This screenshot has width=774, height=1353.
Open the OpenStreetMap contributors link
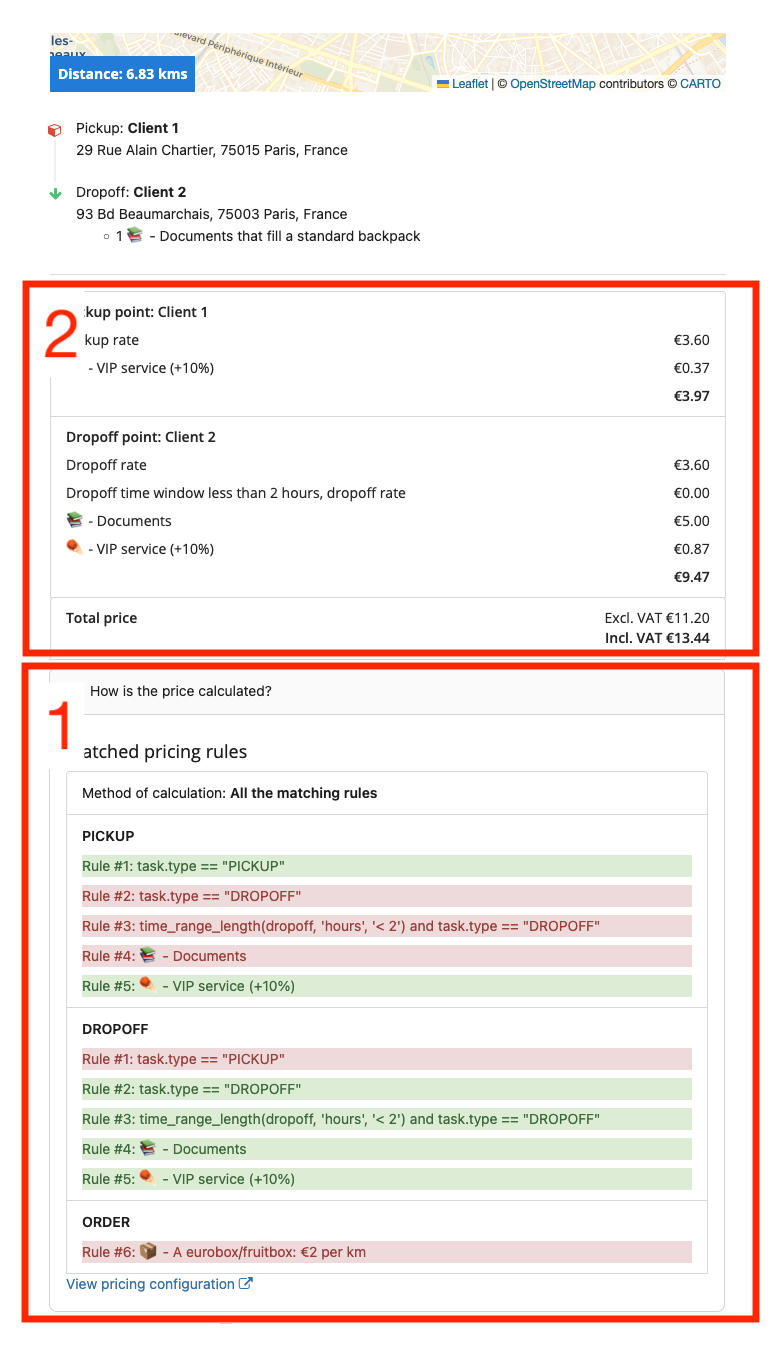[552, 84]
